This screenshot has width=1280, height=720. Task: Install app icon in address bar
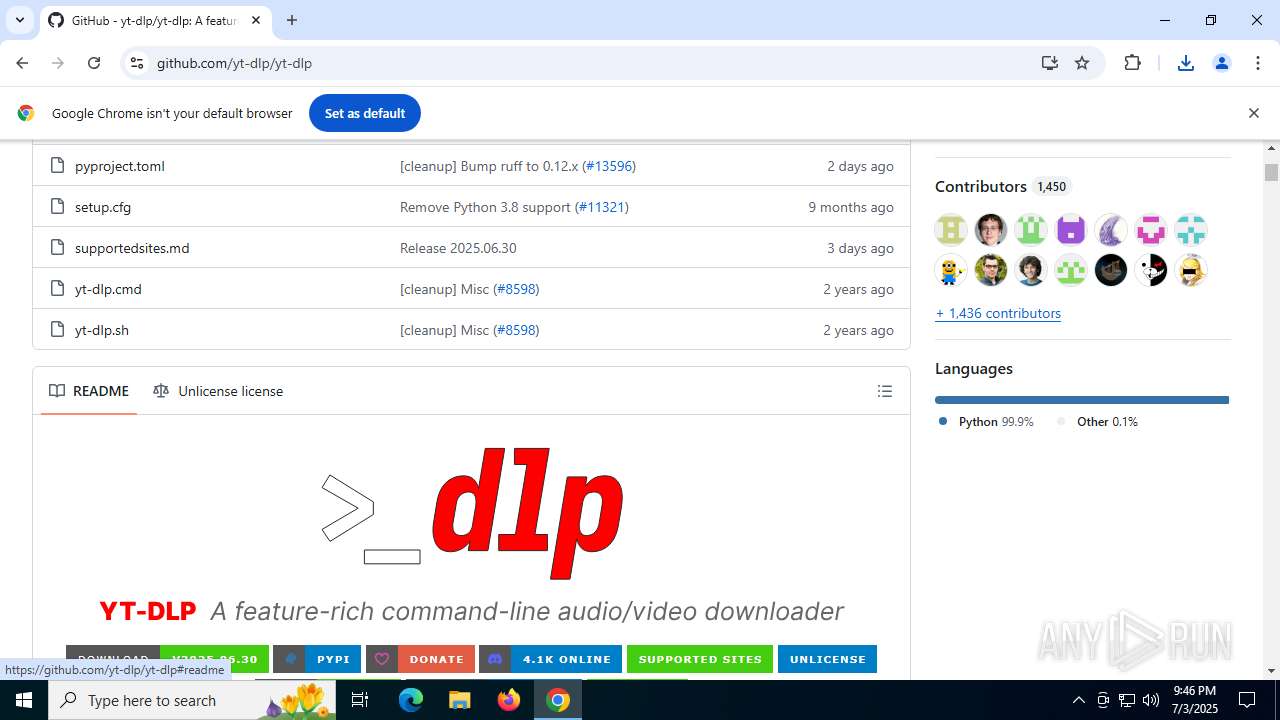[x=1049, y=63]
